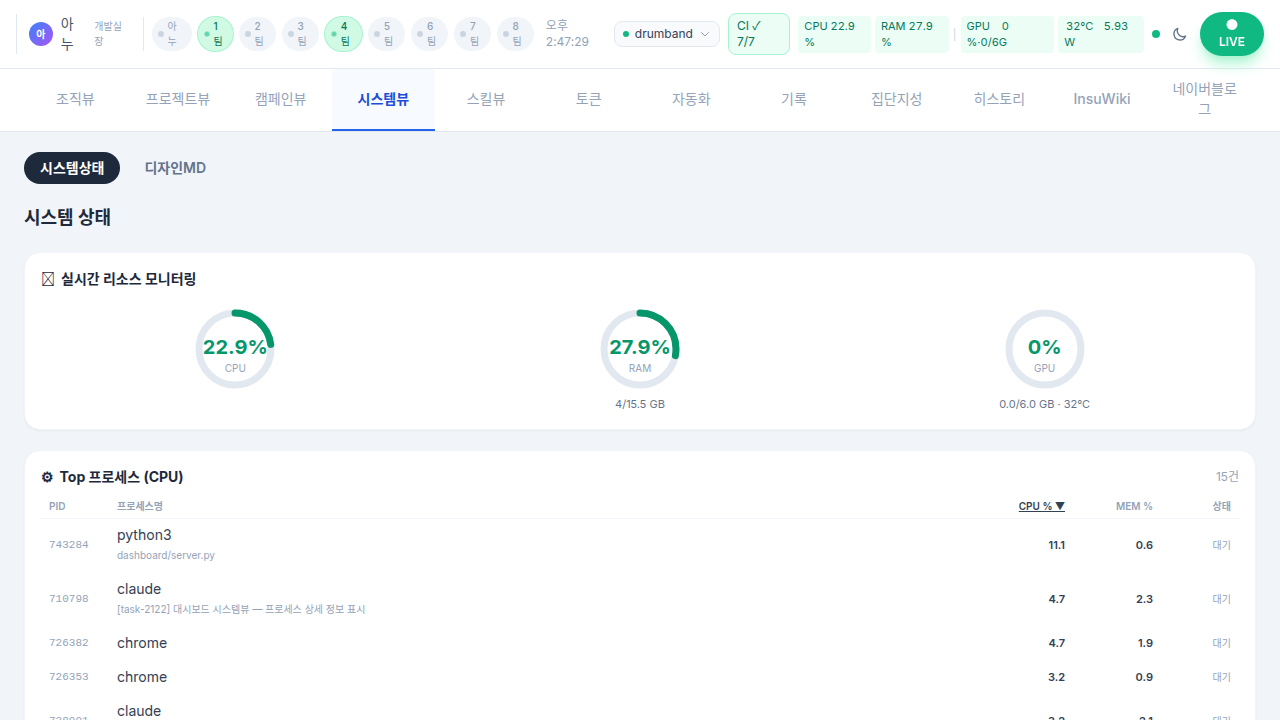This screenshot has height=720, width=1280.
Task: Click the CPU 22.9% header indicator
Action: 835,34
